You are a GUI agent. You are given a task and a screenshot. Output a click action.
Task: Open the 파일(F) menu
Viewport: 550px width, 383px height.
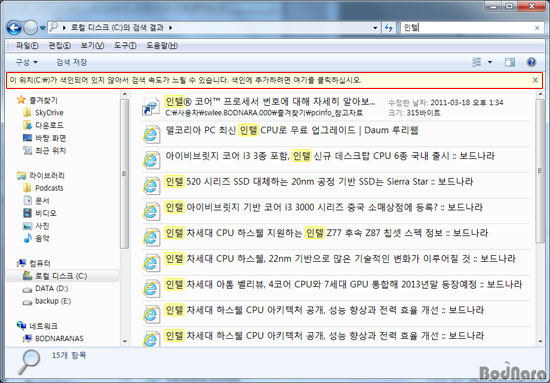pyautogui.click(x=27, y=46)
